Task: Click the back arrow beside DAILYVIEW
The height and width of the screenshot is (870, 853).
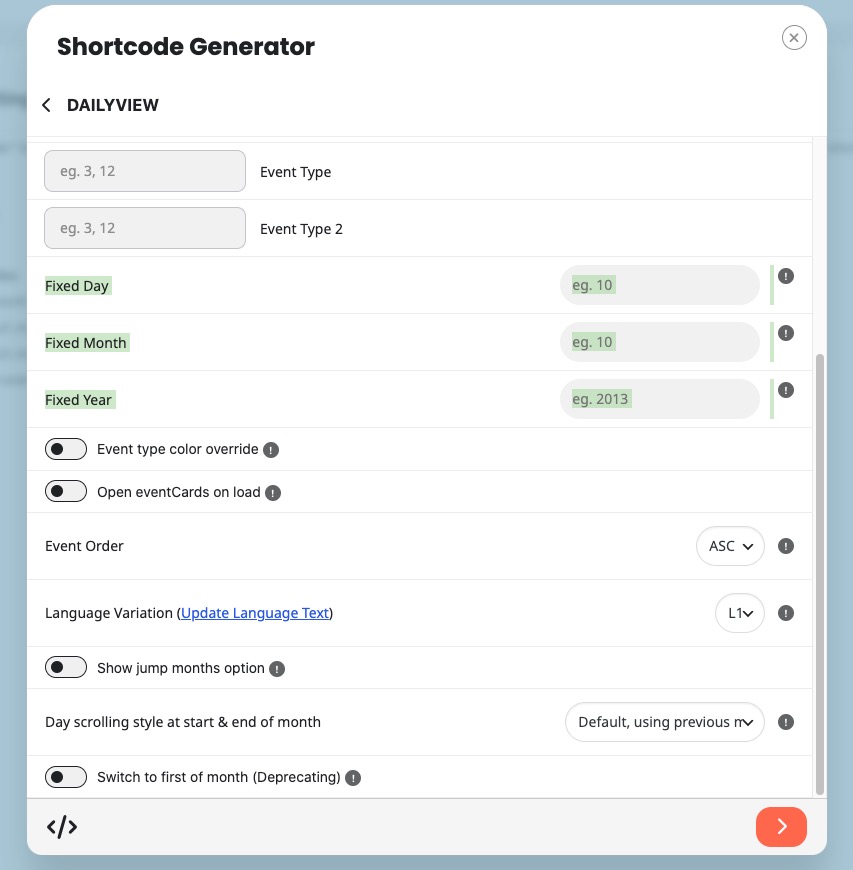Action: (47, 105)
